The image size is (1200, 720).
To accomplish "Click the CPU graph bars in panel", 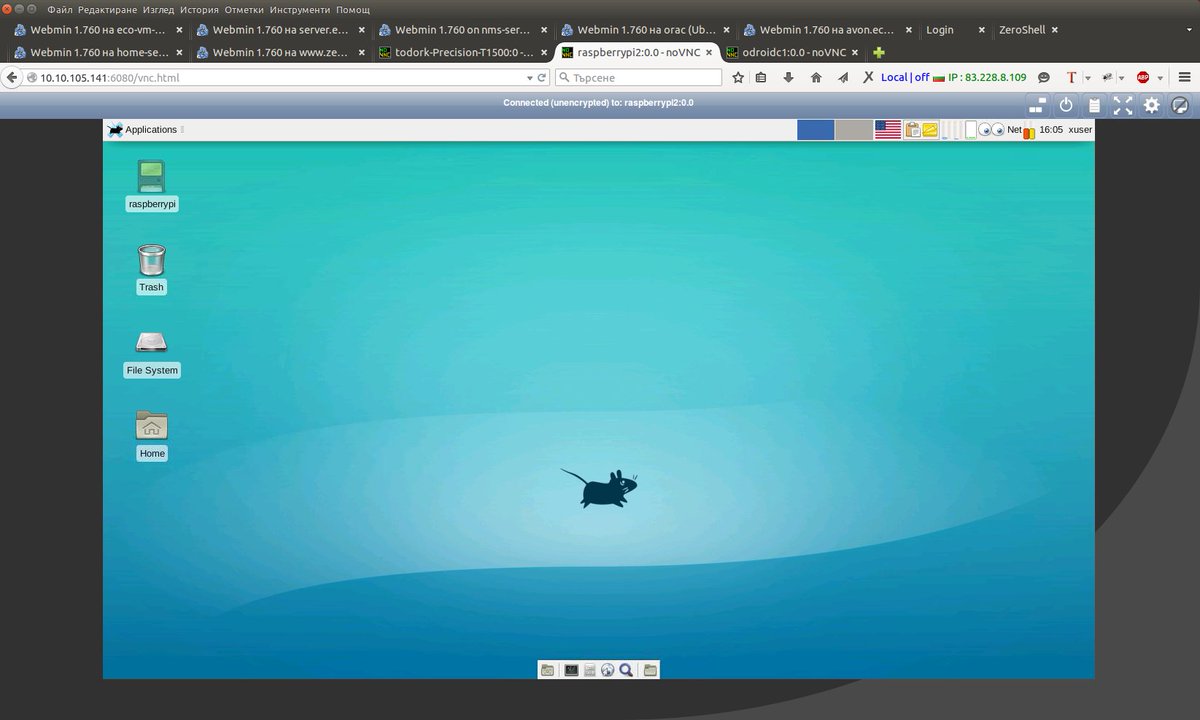I will [952, 130].
